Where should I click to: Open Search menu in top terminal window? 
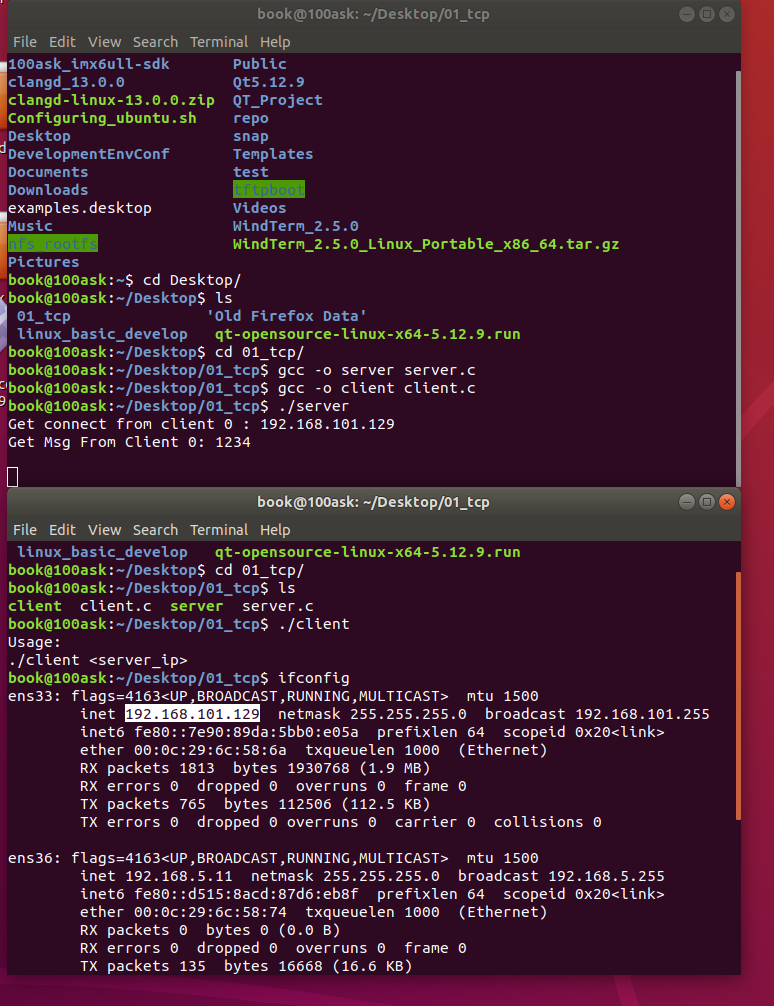(155, 42)
